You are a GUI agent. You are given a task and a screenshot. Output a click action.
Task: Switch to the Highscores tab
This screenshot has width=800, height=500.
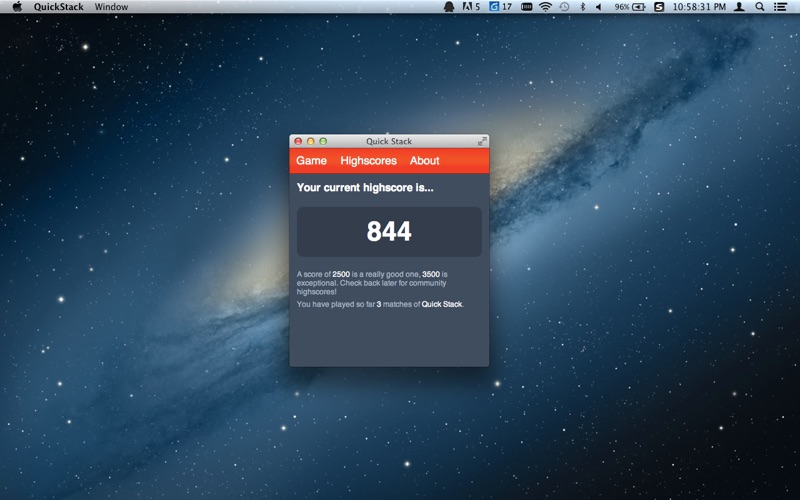tap(368, 161)
